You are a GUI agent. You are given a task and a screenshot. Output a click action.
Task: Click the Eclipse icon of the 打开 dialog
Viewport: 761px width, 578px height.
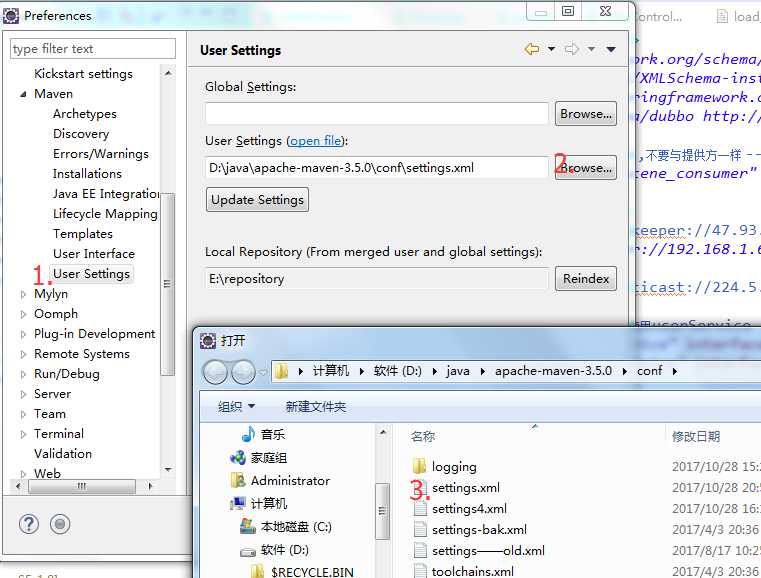coord(208,341)
